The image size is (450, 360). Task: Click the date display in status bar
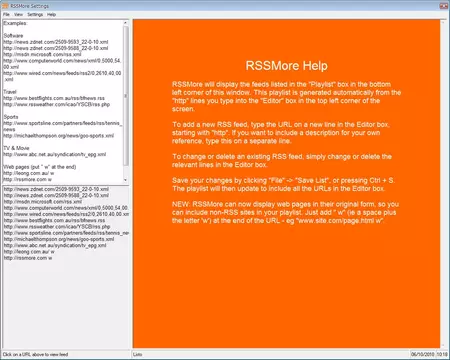pos(422,354)
